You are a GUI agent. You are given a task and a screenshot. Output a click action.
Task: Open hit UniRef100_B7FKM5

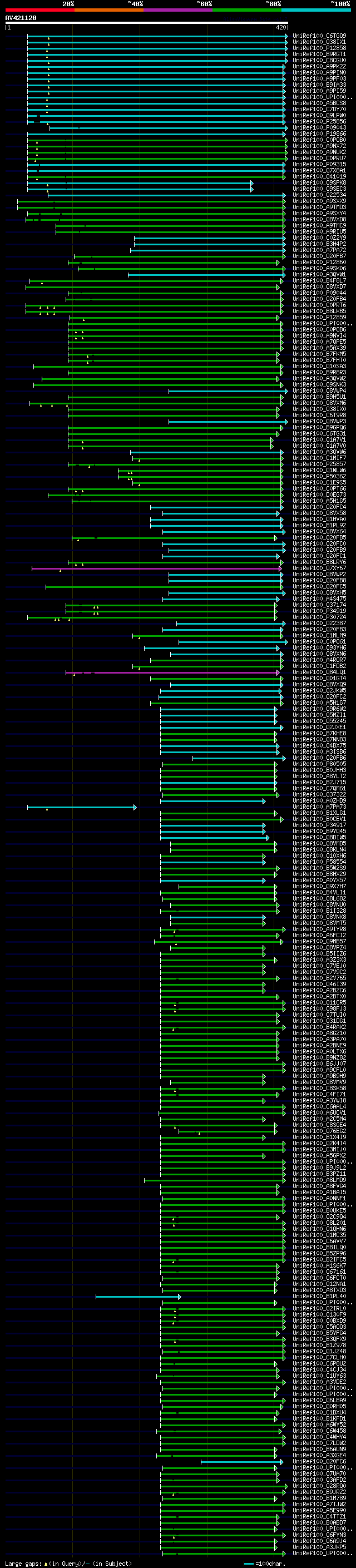pyautogui.click(x=319, y=354)
